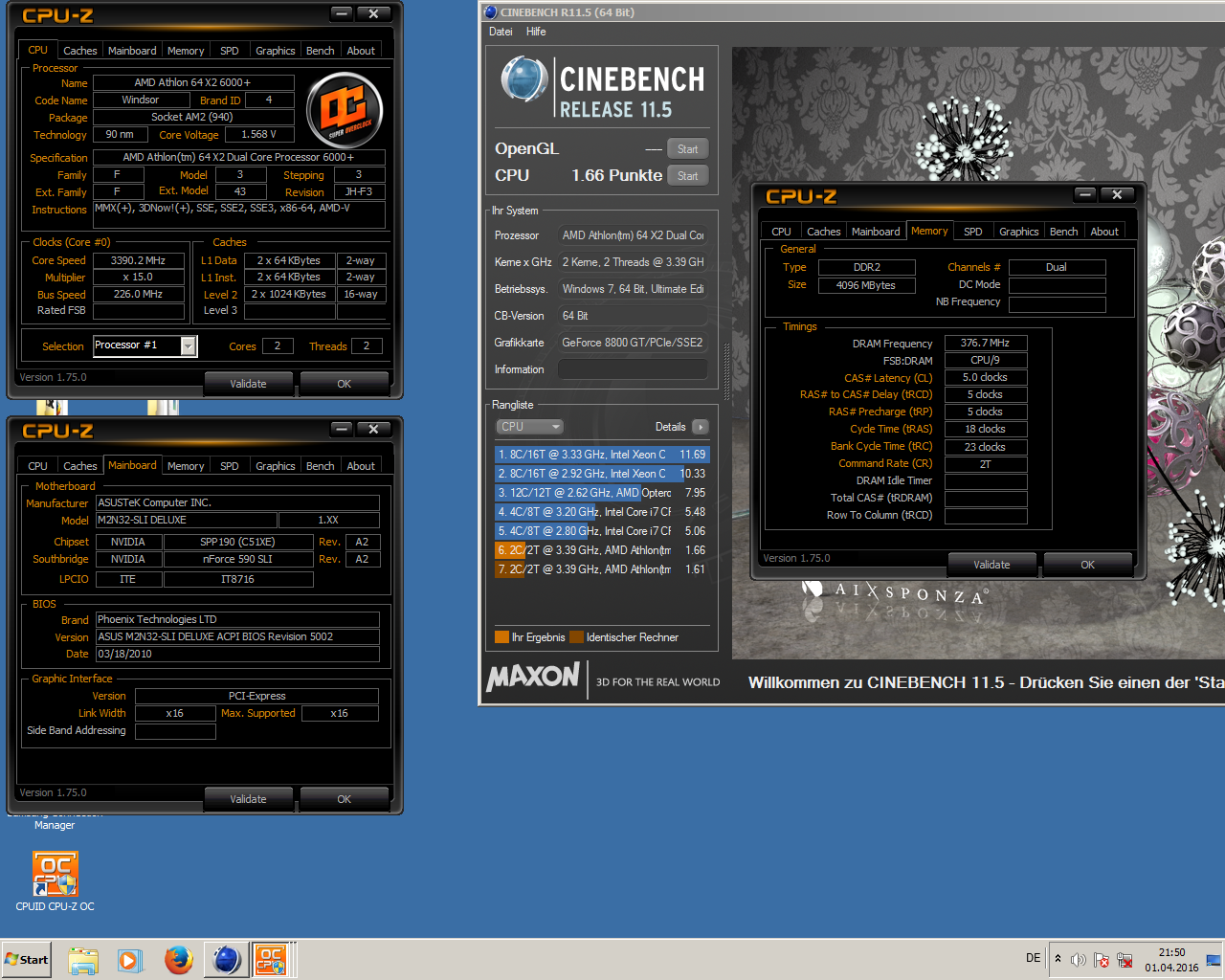The width and height of the screenshot is (1225, 980).
Task: Open the Datei menu in Cinebench
Action: 501,32
